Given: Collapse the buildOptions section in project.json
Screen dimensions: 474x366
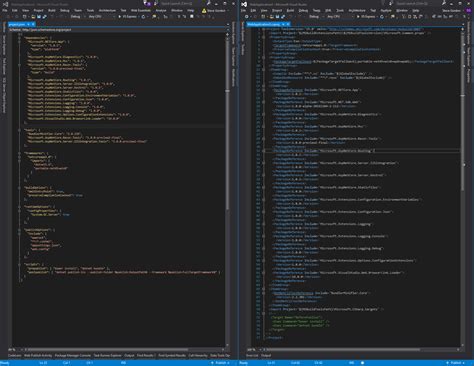Looking at the screenshot, I should coord(19,188).
